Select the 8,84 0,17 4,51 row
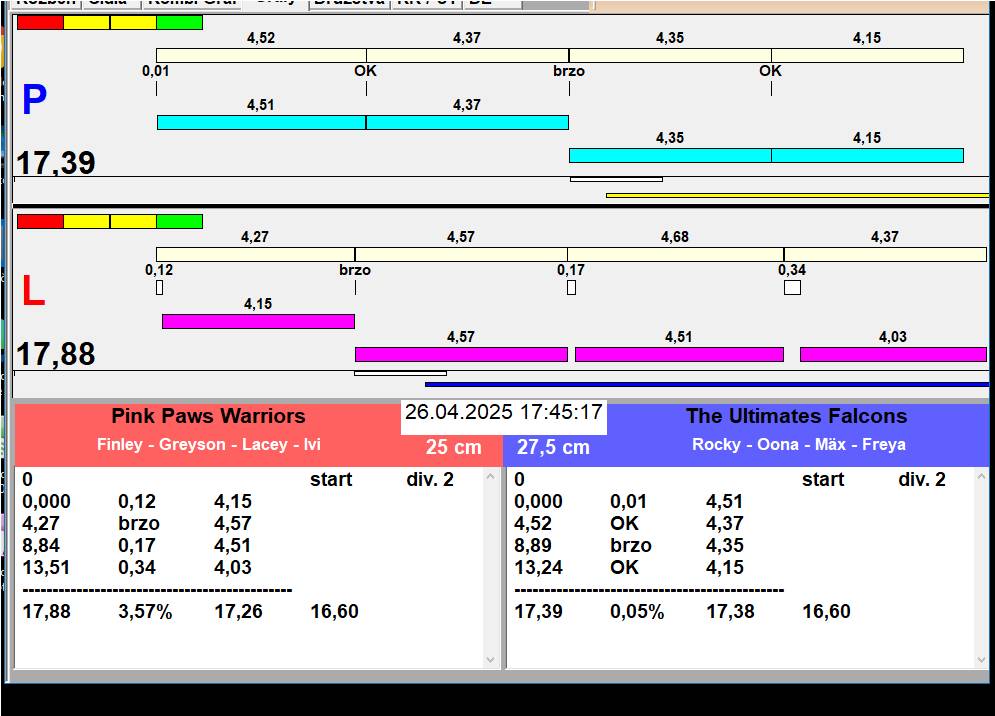The image size is (995, 716). (x=137, y=545)
